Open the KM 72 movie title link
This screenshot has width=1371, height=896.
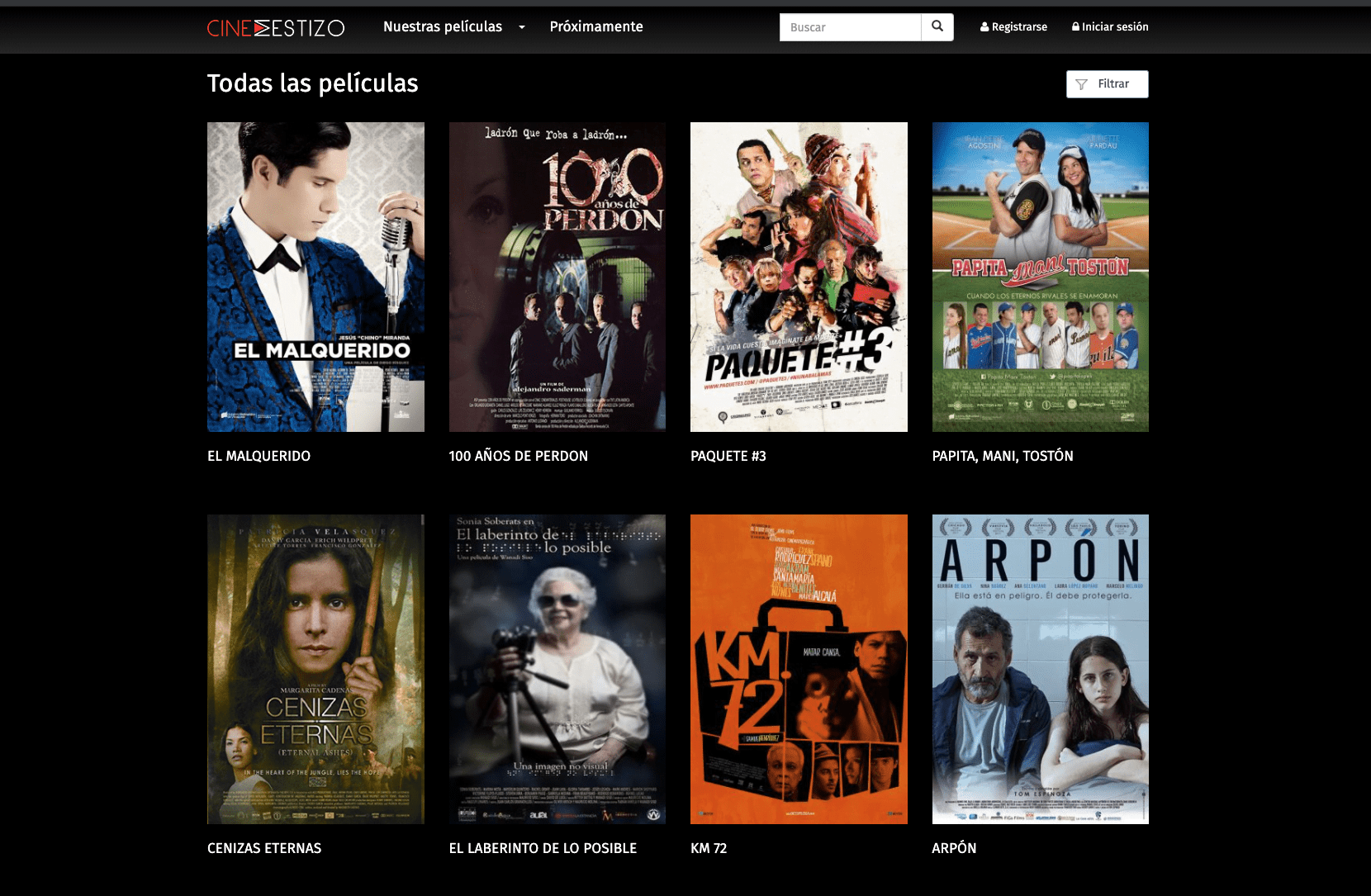[x=709, y=848]
